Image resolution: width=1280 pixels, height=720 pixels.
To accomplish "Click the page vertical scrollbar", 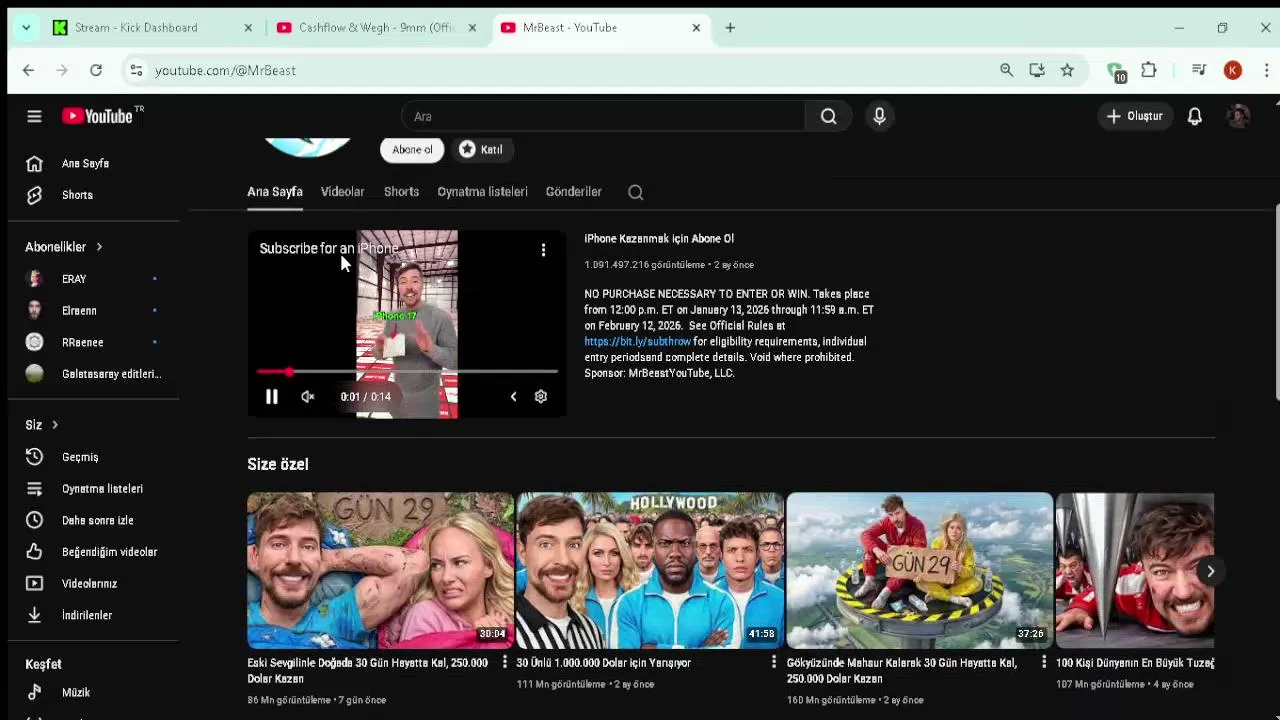I will [x=1276, y=302].
